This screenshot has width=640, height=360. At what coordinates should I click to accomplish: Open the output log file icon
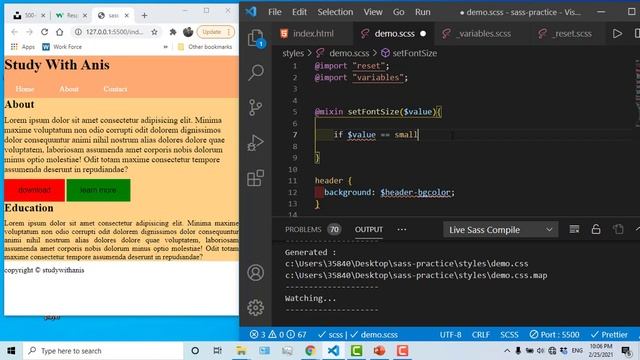click(x=618, y=229)
